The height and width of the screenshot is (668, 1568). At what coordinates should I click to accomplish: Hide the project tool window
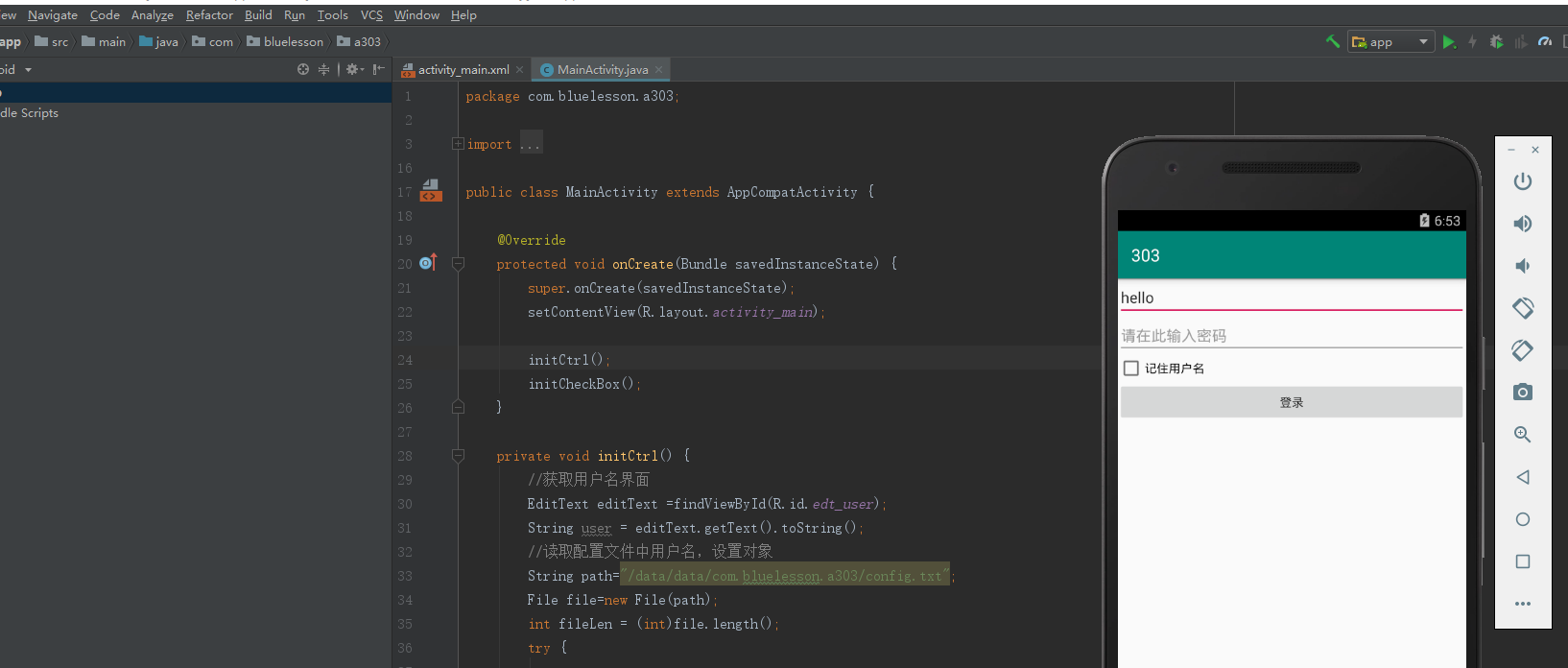coord(379,69)
